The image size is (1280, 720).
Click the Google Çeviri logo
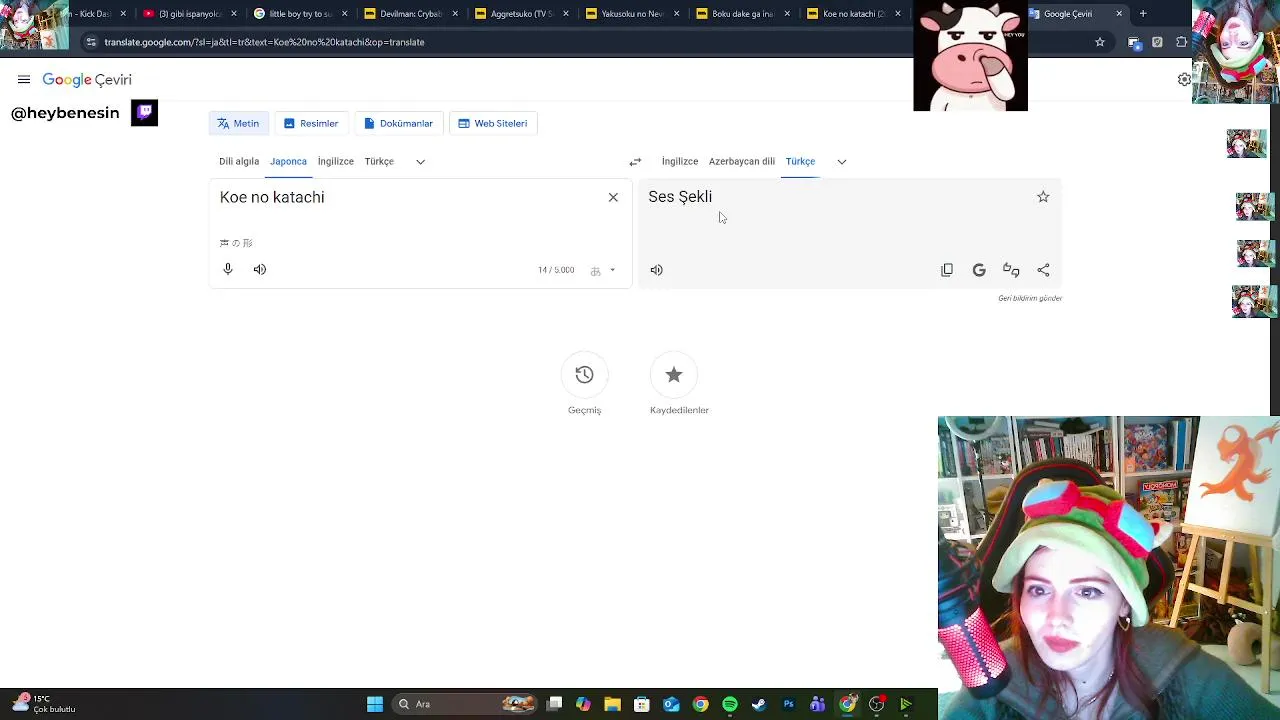click(x=87, y=80)
